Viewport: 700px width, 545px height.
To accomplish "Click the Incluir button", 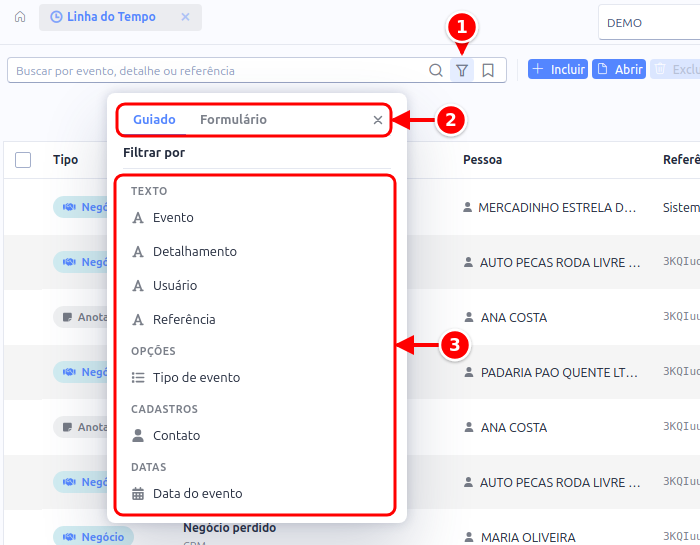I will click(558, 69).
